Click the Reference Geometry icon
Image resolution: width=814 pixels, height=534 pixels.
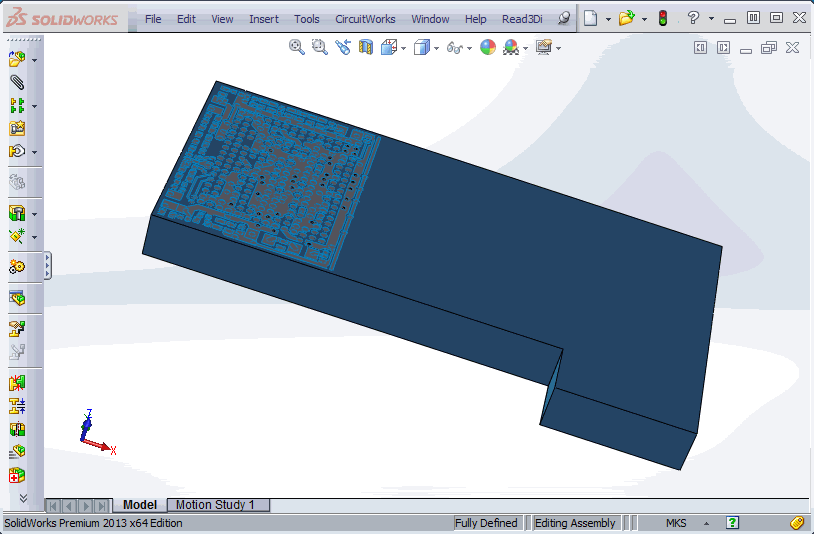pos(17,236)
